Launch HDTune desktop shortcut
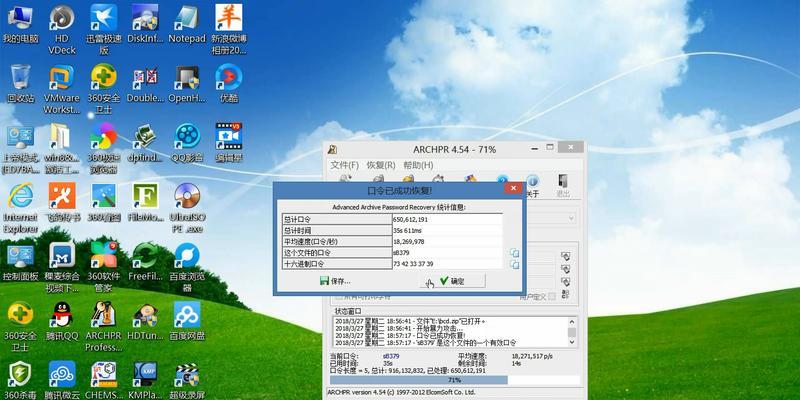The image size is (800, 400). (145, 321)
